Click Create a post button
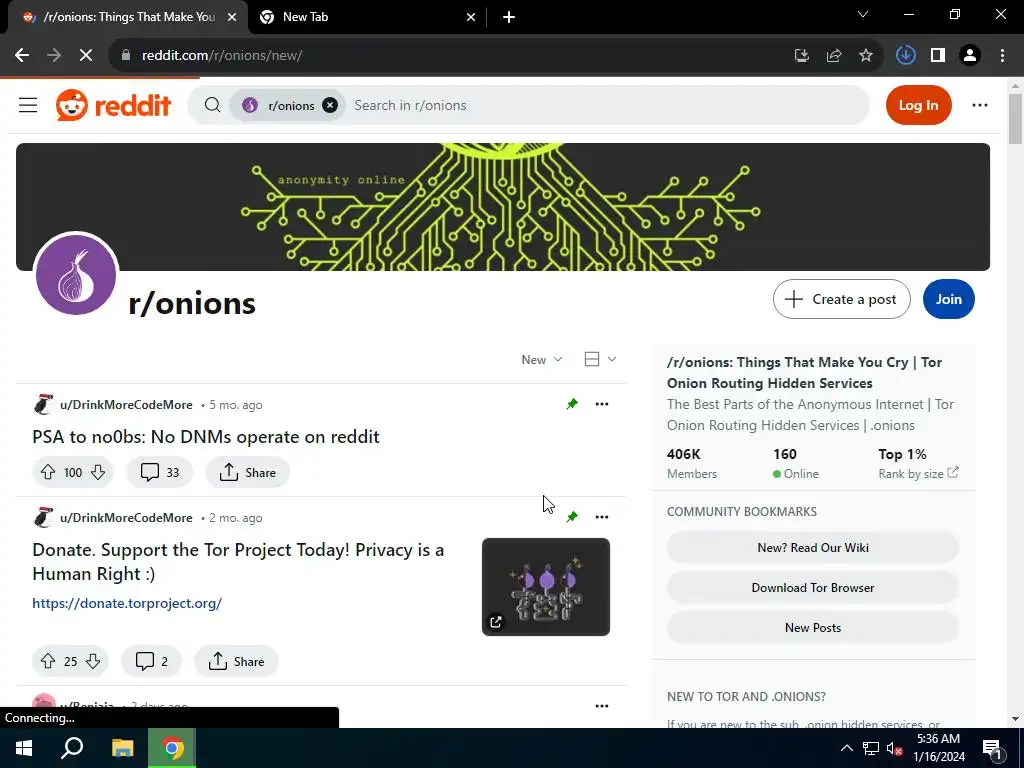Image resolution: width=1024 pixels, height=768 pixels. pos(841,299)
